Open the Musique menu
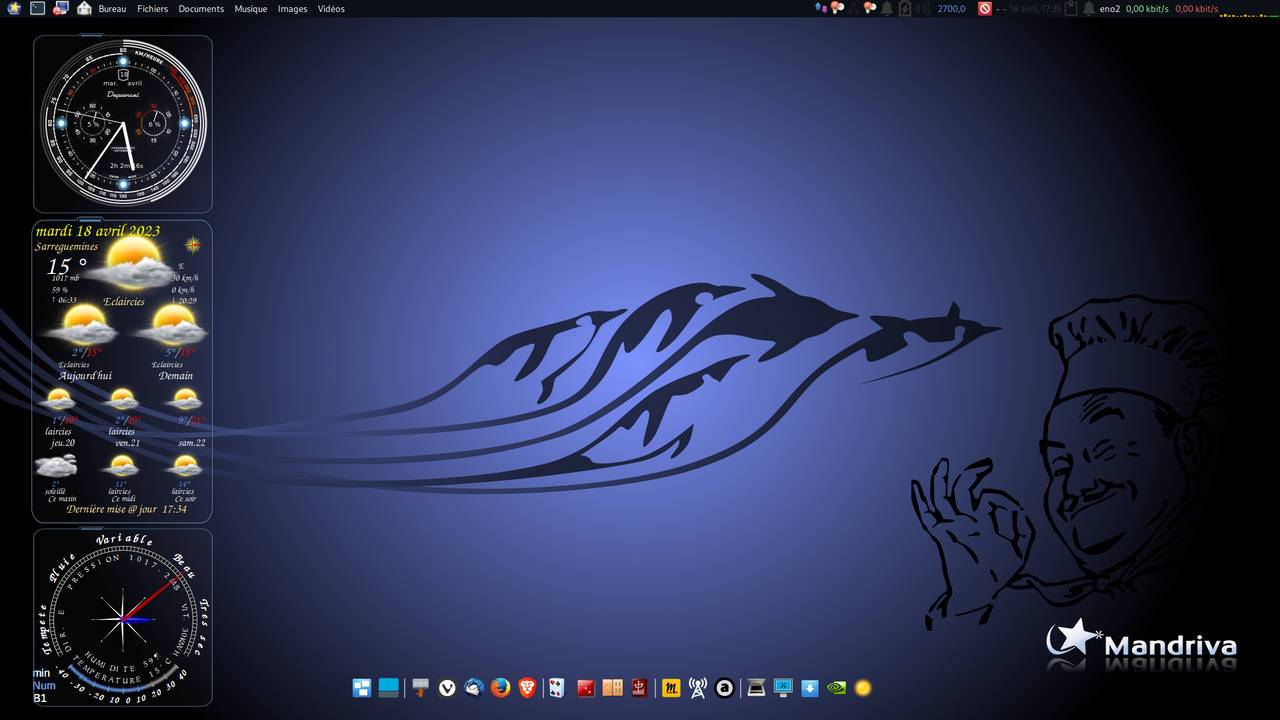 click(251, 9)
